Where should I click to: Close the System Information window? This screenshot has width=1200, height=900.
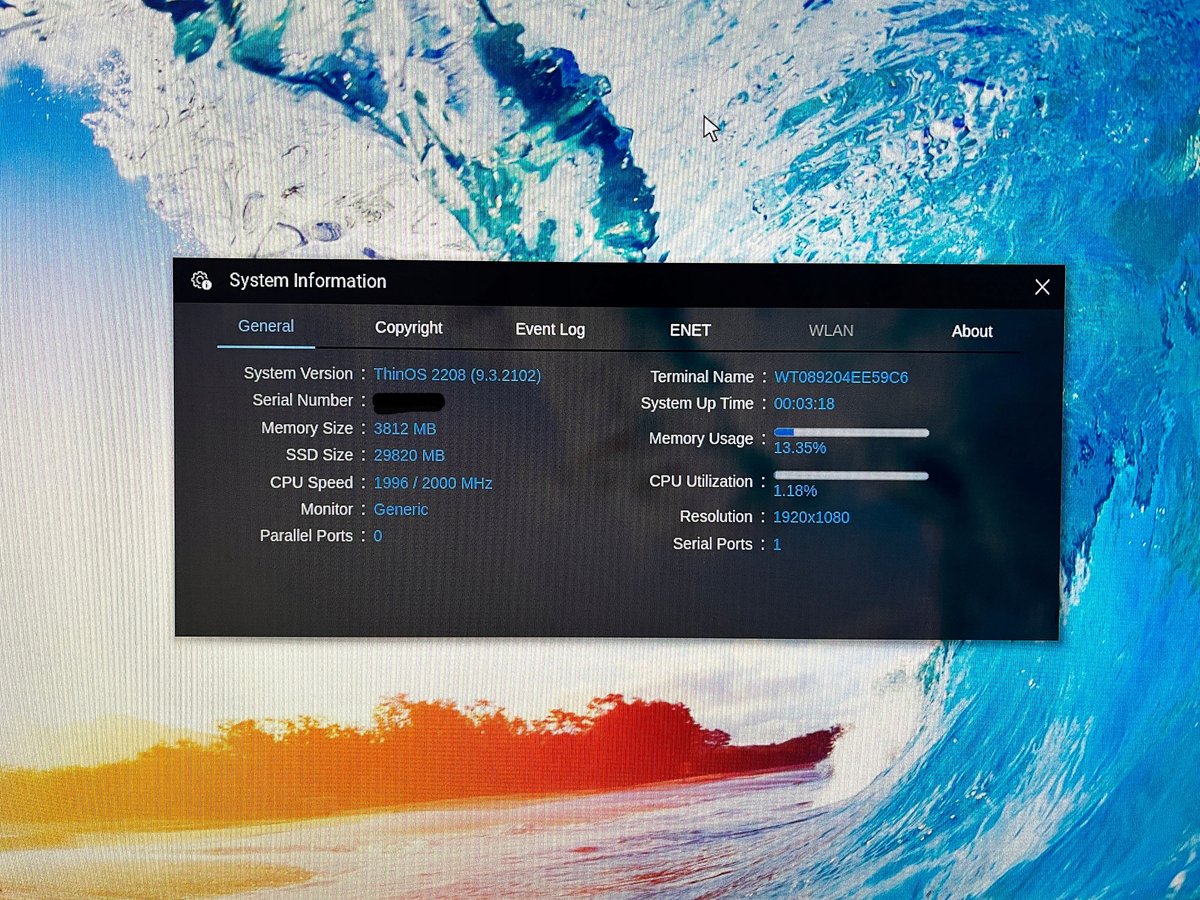[1042, 287]
